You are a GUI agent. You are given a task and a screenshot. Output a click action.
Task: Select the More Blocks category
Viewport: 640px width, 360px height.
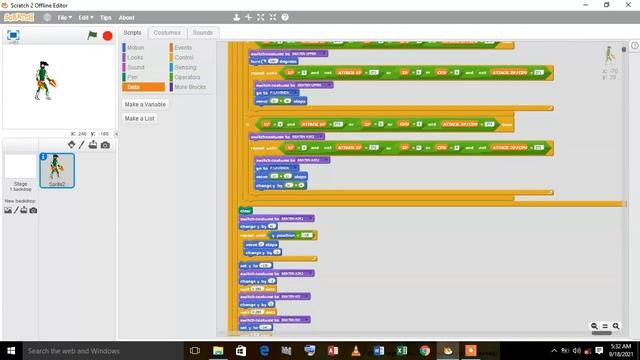tap(190, 87)
